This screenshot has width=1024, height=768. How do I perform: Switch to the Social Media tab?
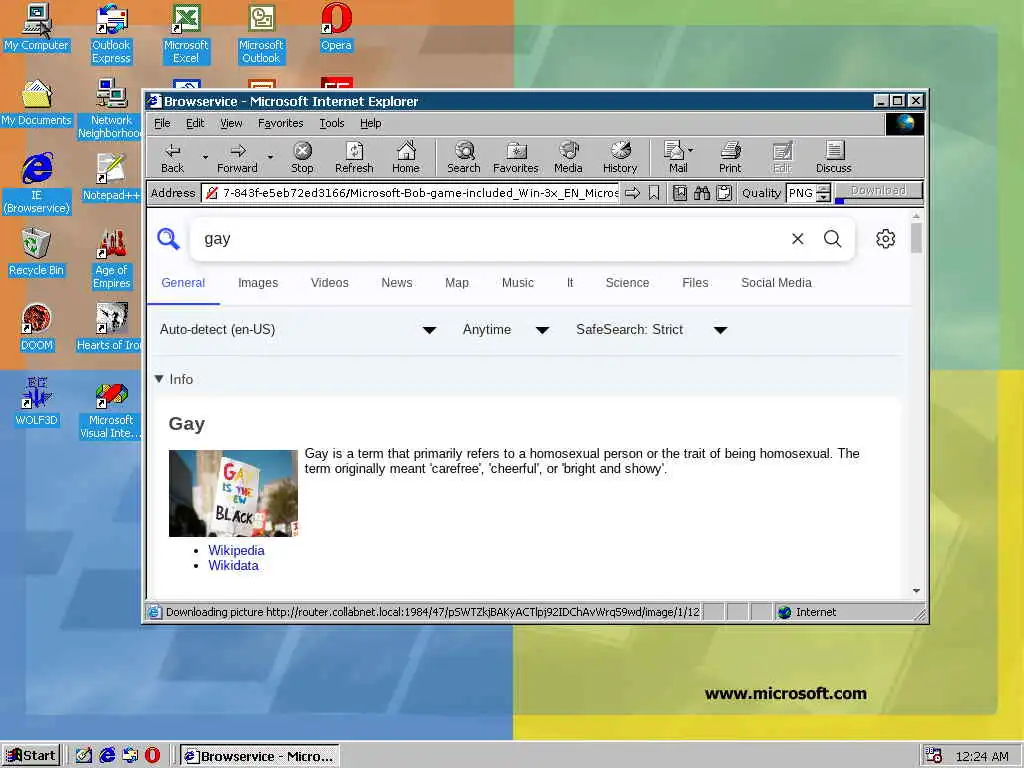(x=776, y=283)
